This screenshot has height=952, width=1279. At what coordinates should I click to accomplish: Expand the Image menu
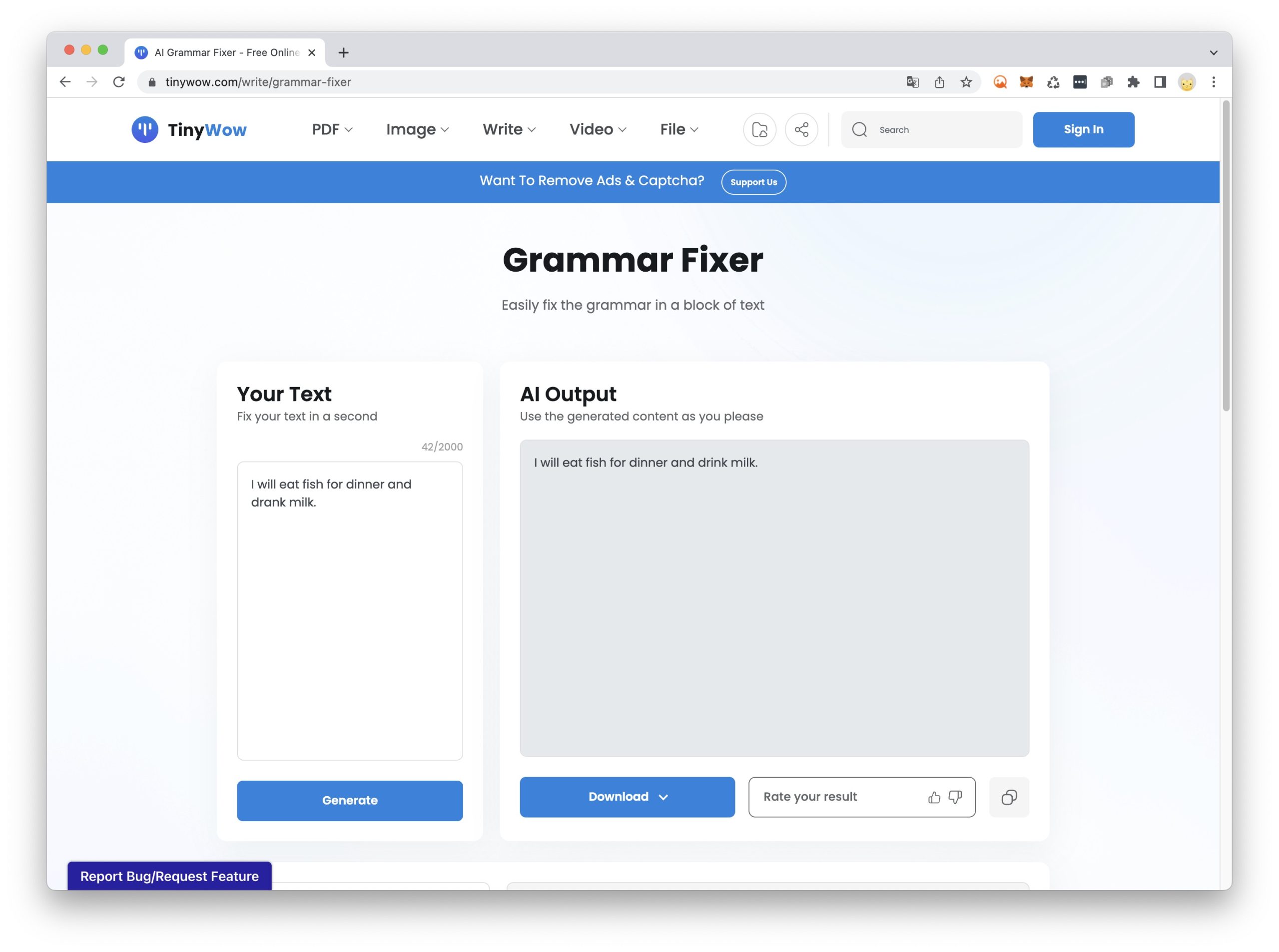[x=417, y=130]
